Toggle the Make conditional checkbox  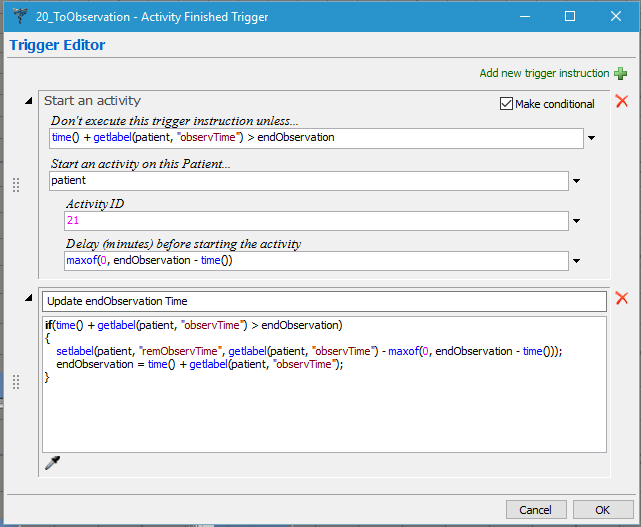pyautogui.click(x=506, y=104)
